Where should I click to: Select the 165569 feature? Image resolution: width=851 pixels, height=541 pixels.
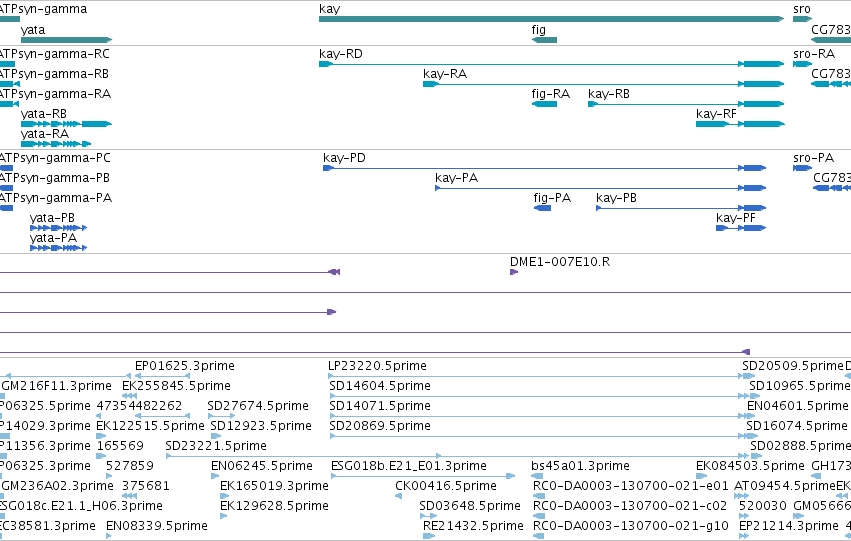click(x=101, y=456)
